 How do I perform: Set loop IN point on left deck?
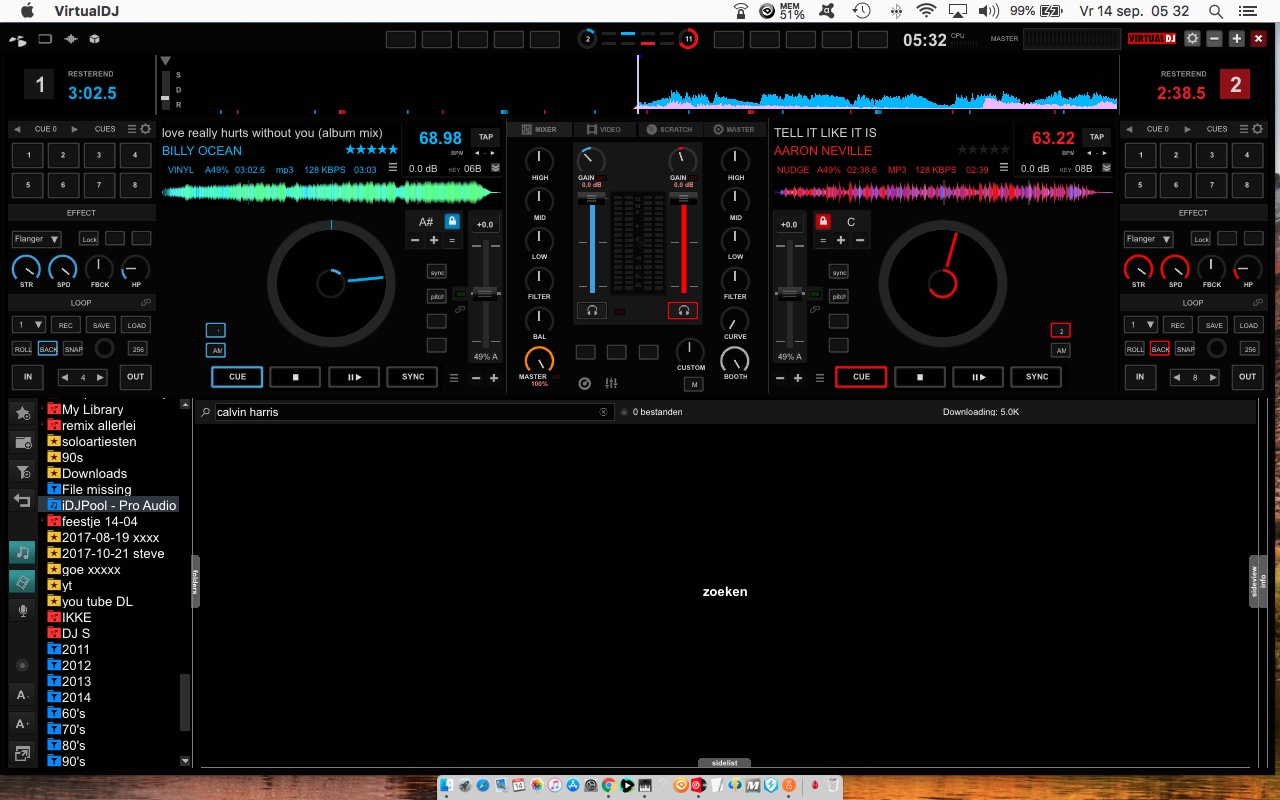click(x=28, y=377)
